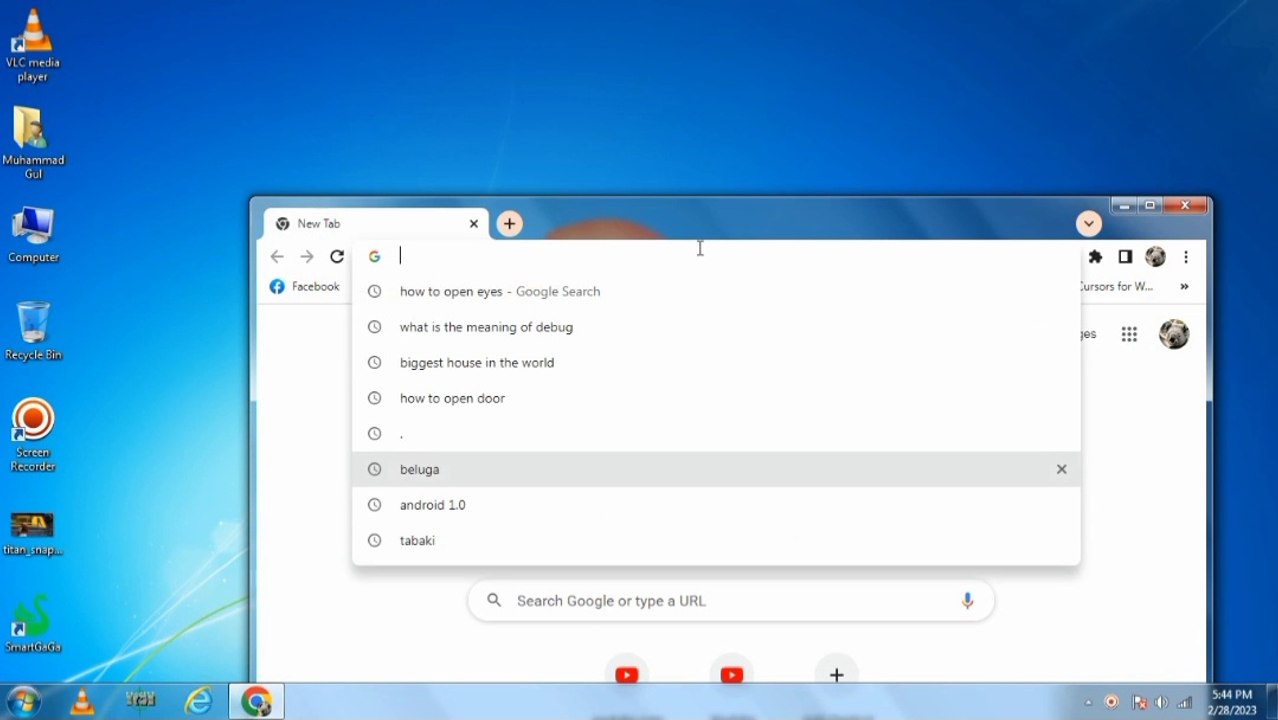Open a new tab with plus button
This screenshot has height=720, width=1278.
click(x=510, y=223)
